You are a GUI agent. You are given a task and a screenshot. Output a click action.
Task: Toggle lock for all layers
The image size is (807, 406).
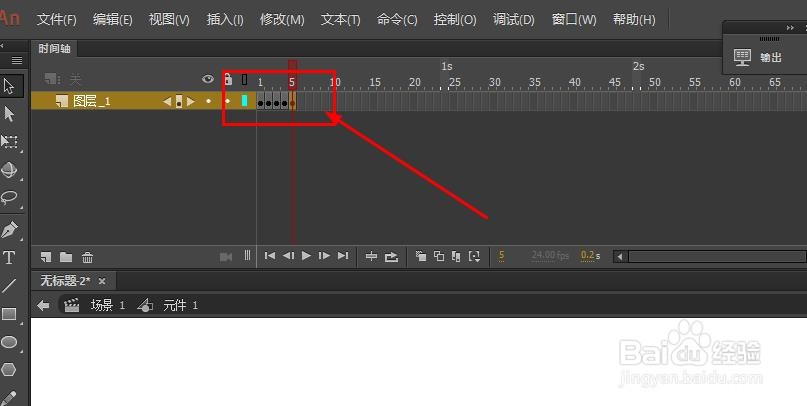(228, 79)
